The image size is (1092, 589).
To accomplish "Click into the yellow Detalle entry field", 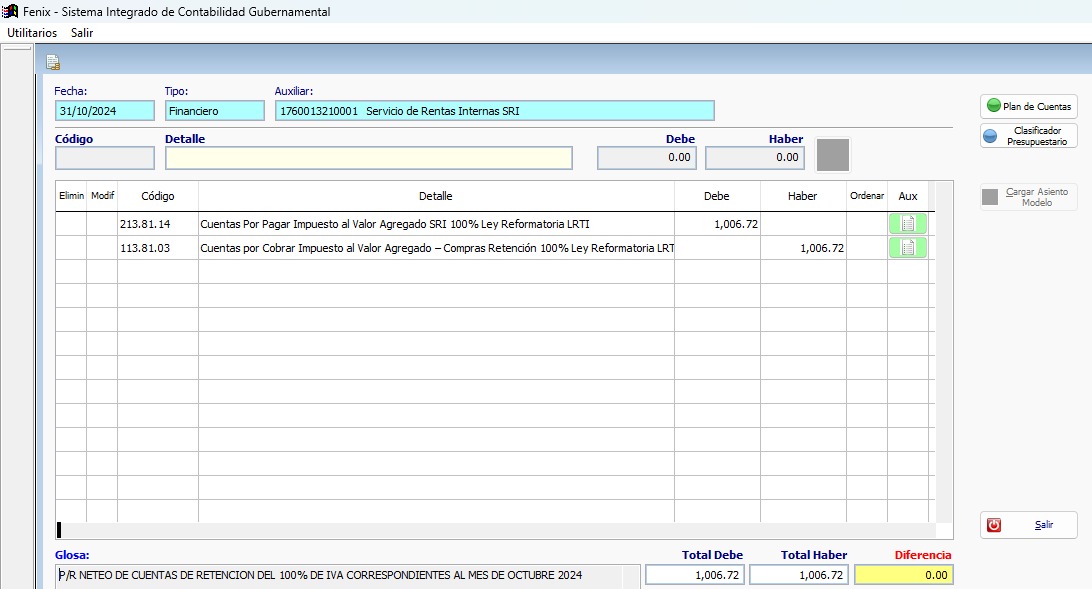I will pyautogui.click(x=368, y=158).
